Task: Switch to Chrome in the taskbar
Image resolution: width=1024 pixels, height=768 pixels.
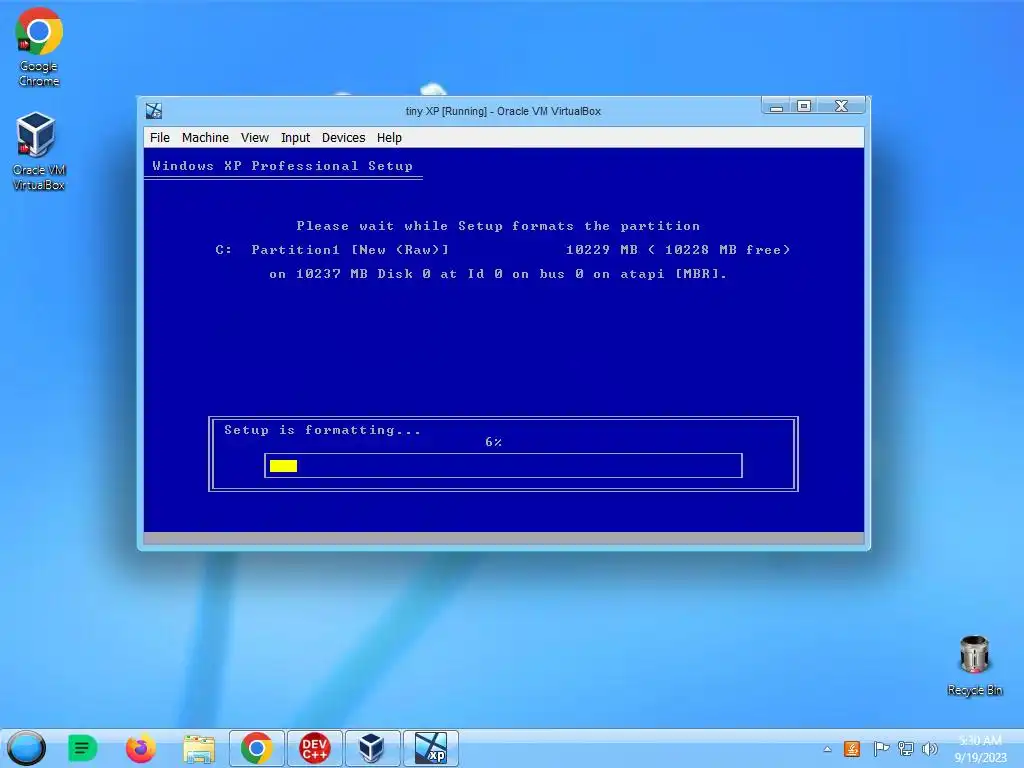Action: point(257,748)
